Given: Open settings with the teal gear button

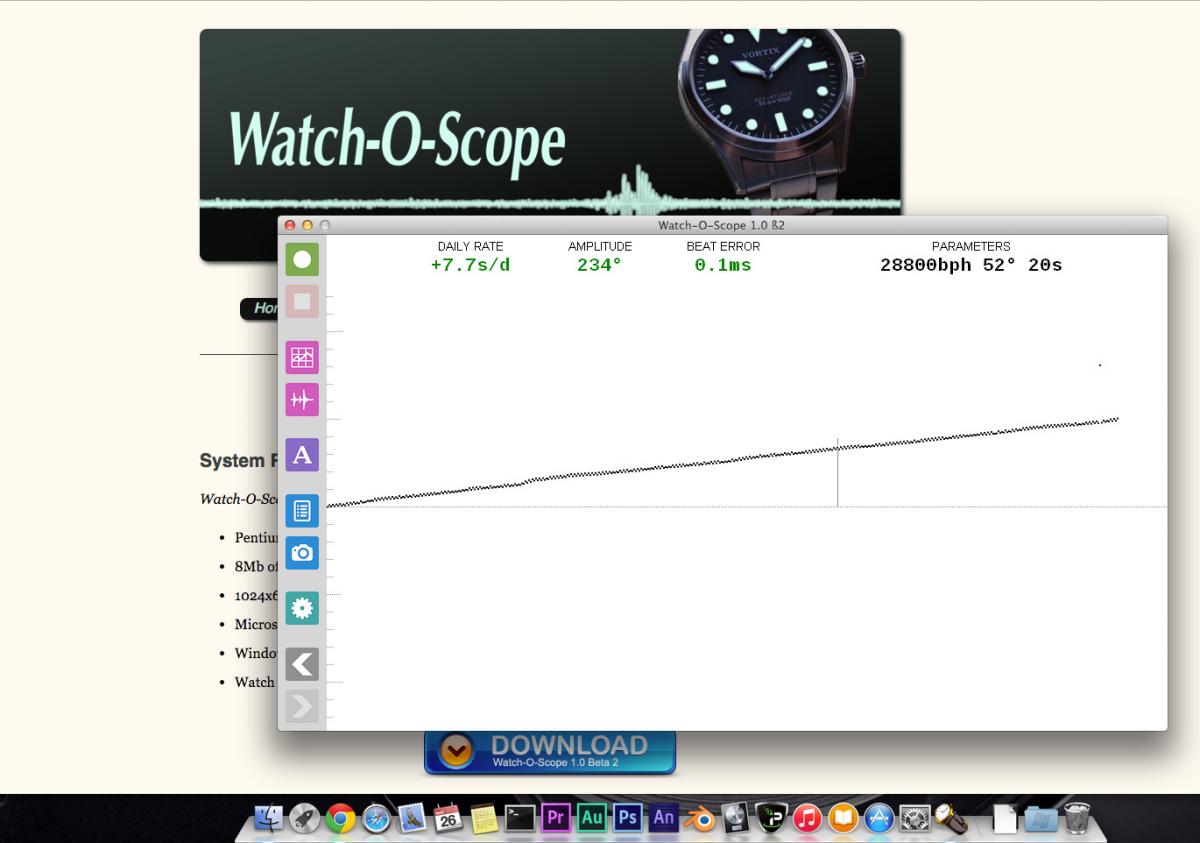Looking at the screenshot, I should click(x=302, y=608).
